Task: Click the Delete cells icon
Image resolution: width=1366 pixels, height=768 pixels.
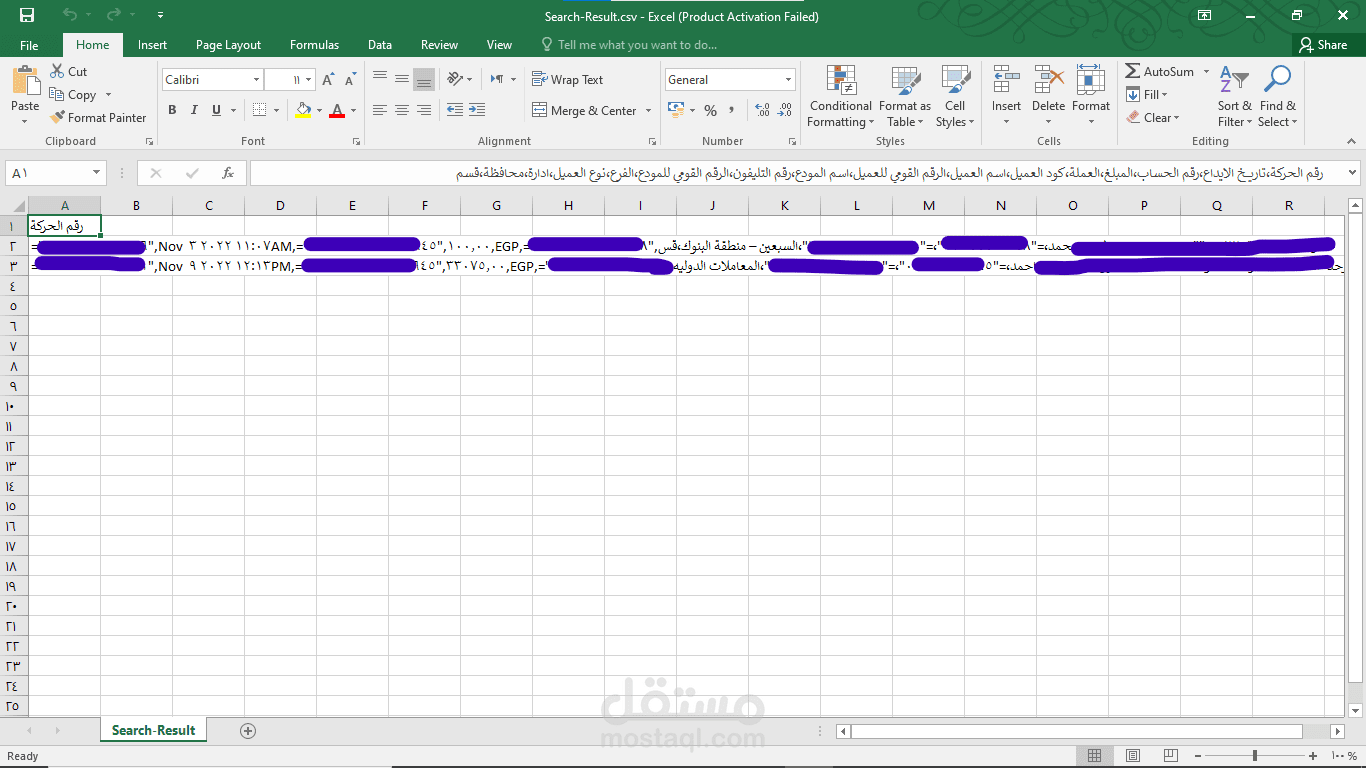Action: click(1048, 80)
